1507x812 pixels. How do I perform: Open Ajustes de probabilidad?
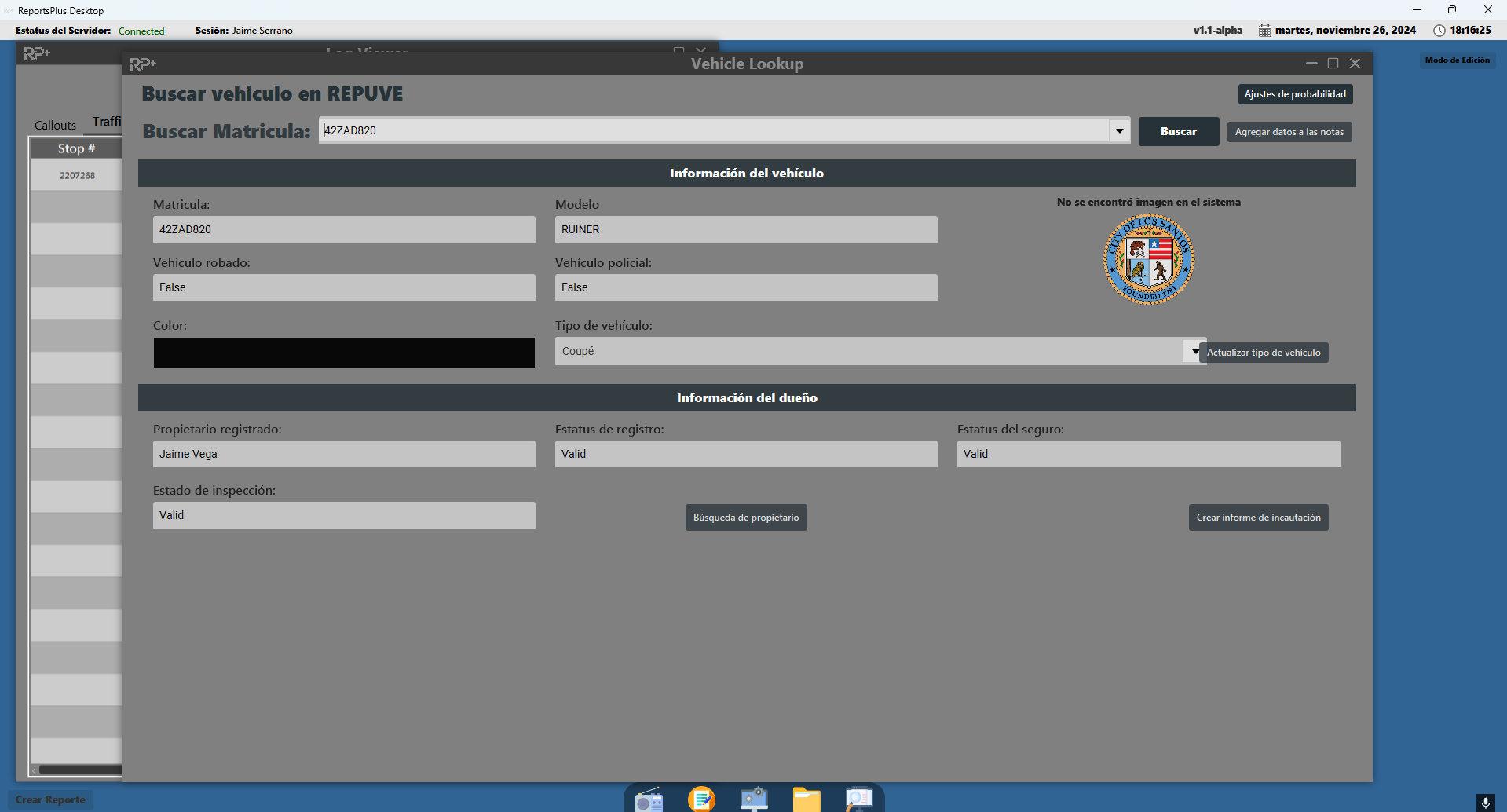[x=1294, y=94]
